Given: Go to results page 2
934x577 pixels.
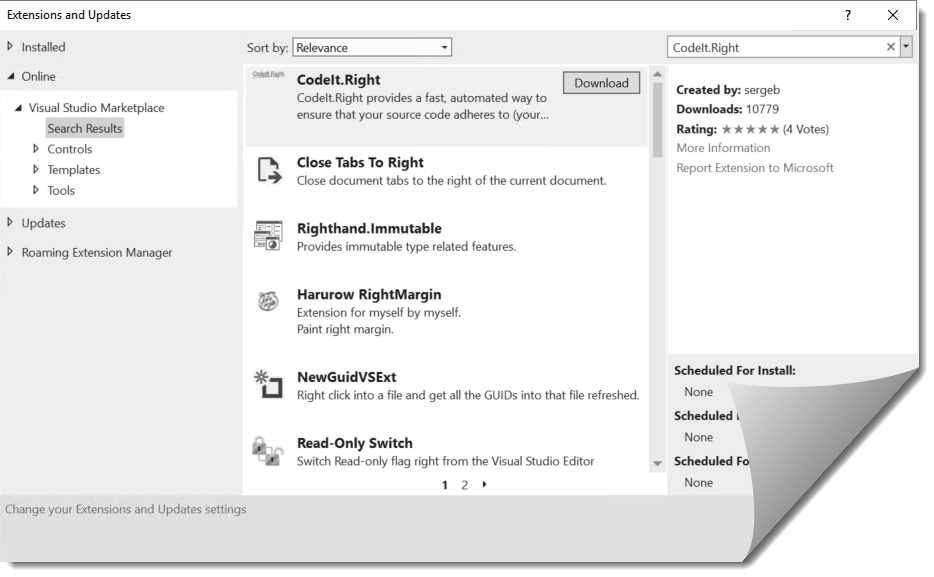Looking at the screenshot, I should (x=464, y=485).
